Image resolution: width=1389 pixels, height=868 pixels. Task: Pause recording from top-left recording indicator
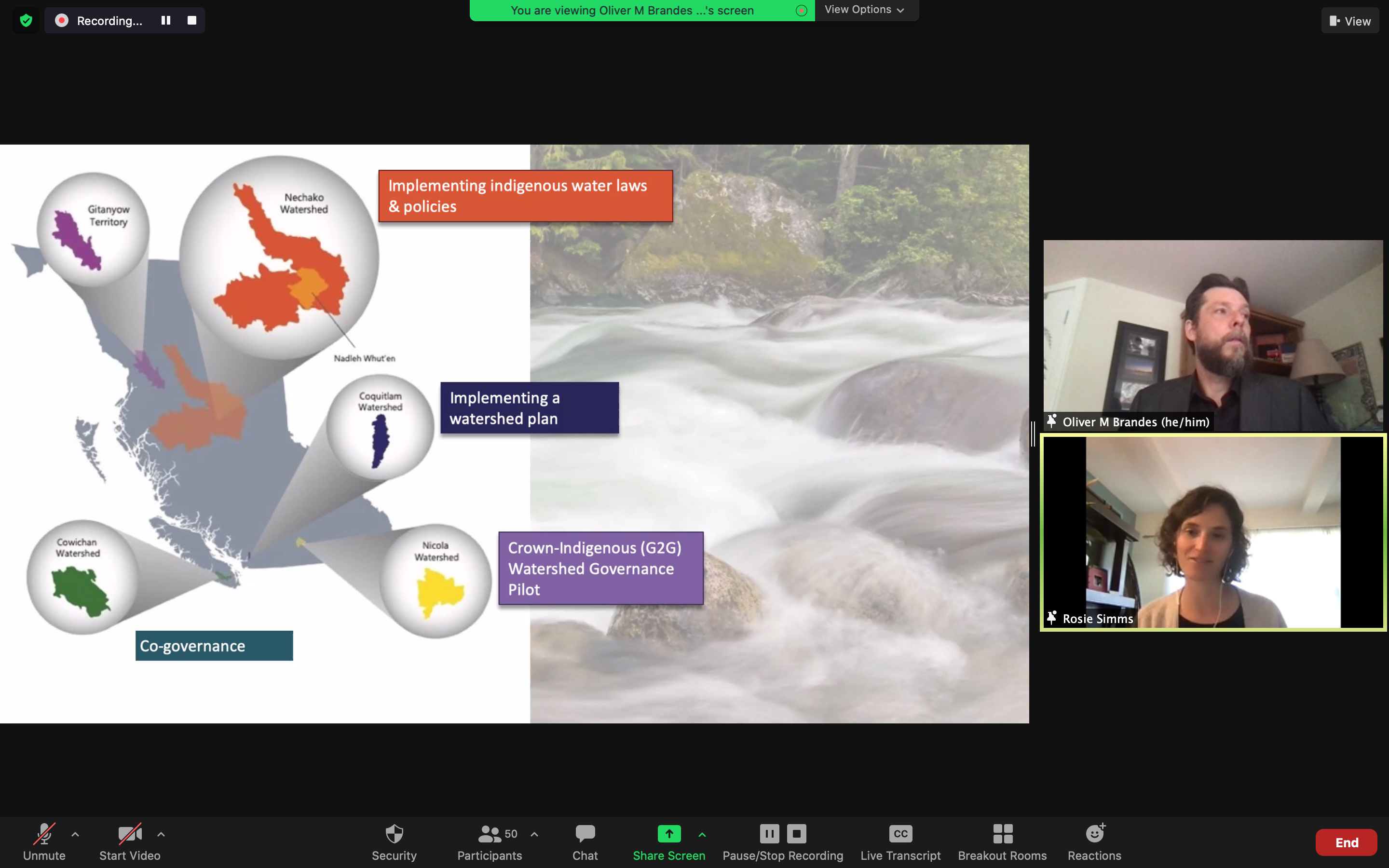[166, 20]
